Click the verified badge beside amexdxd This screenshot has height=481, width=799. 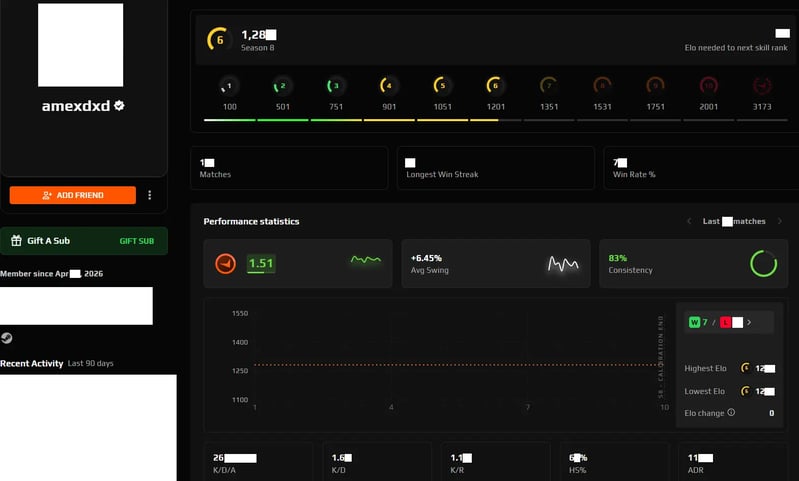[x=119, y=105]
